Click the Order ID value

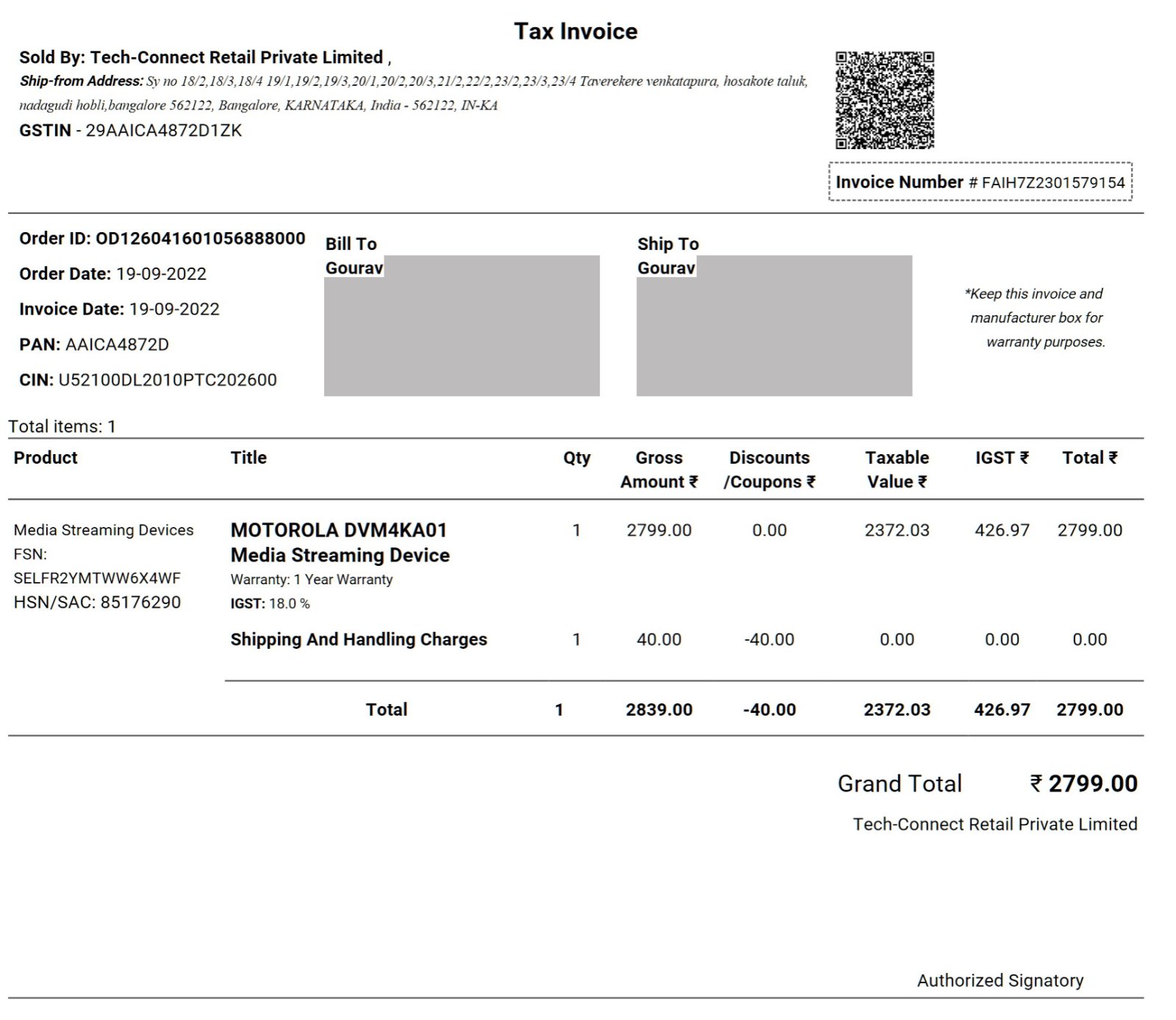click(x=201, y=238)
